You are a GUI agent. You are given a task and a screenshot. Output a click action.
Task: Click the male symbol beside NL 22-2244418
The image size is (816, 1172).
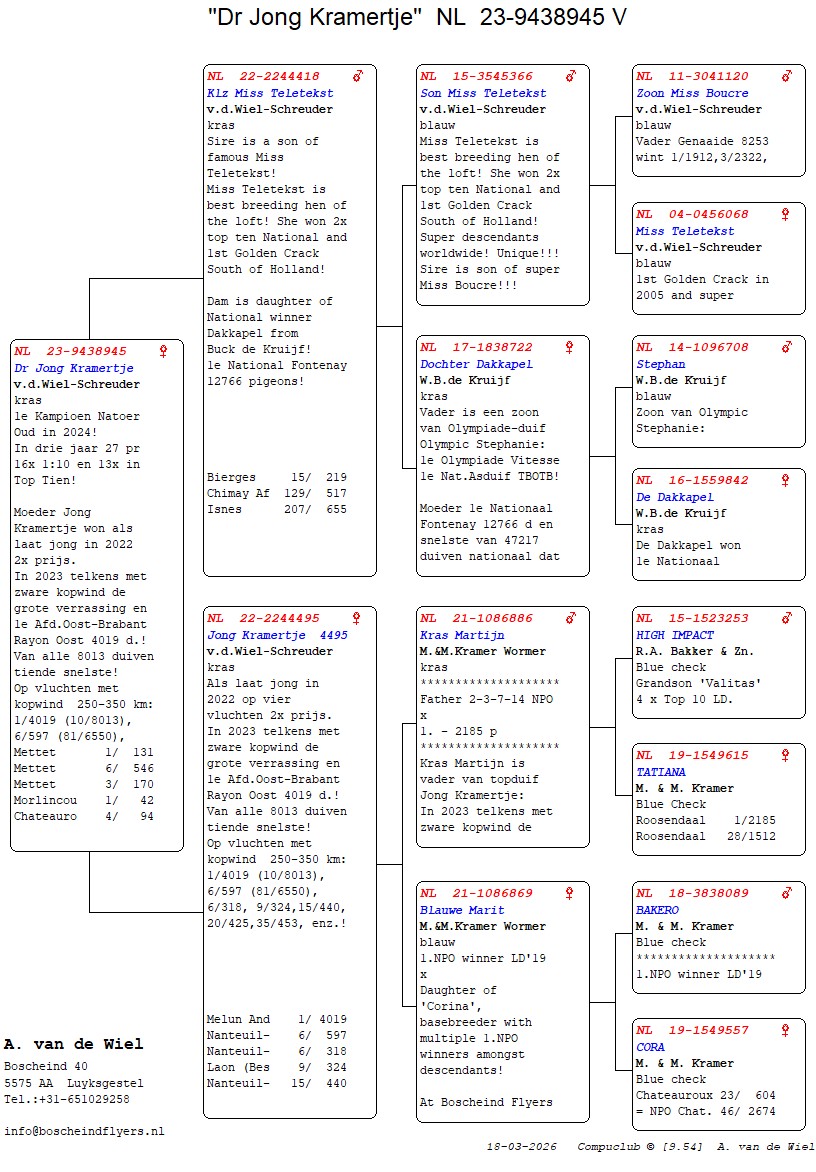[357, 76]
